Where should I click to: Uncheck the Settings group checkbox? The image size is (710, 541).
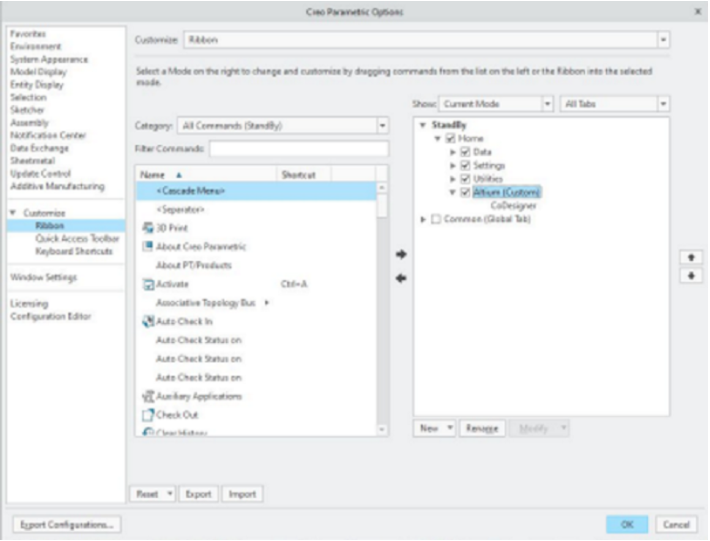pos(465,166)
